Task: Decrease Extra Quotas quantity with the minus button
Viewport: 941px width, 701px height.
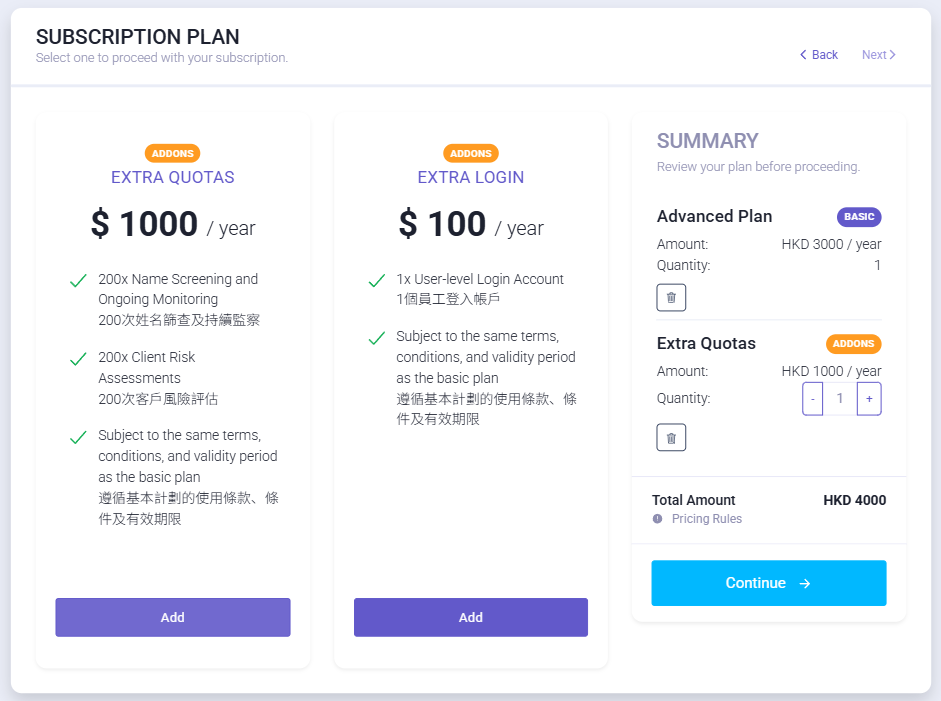Action: 813,399
